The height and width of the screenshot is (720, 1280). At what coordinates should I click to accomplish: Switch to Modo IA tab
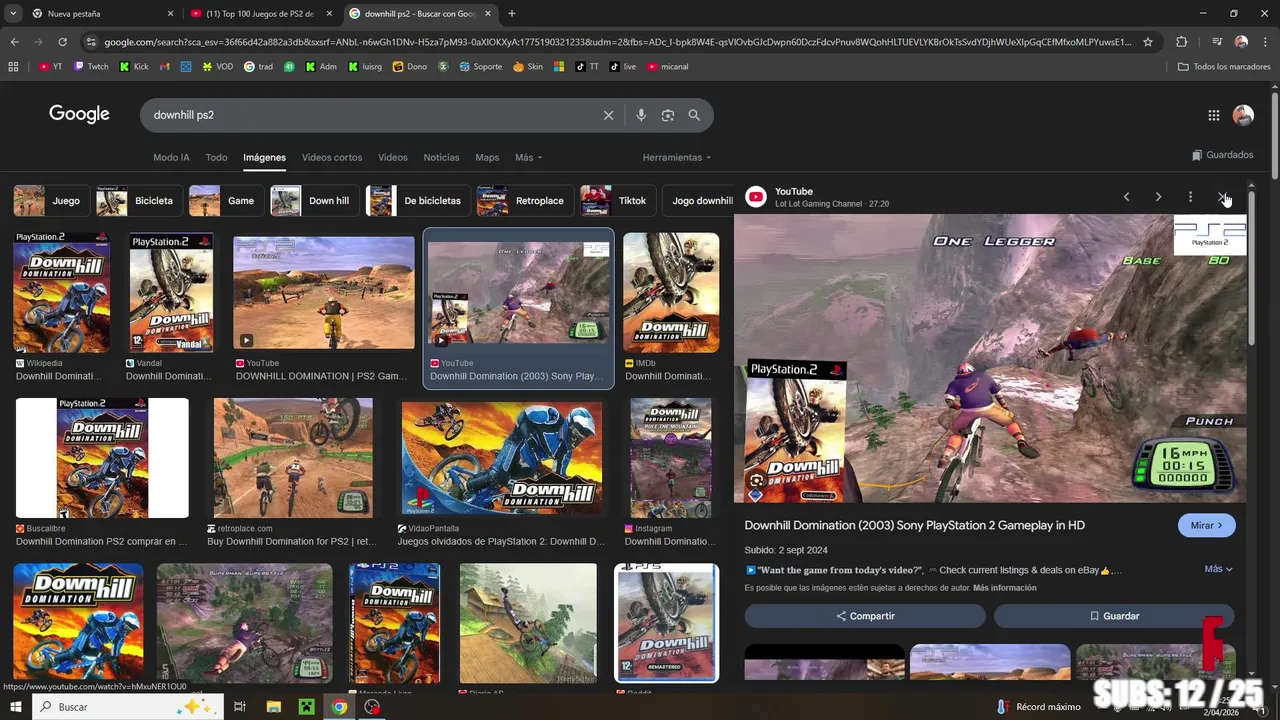[x=171, y=157]
